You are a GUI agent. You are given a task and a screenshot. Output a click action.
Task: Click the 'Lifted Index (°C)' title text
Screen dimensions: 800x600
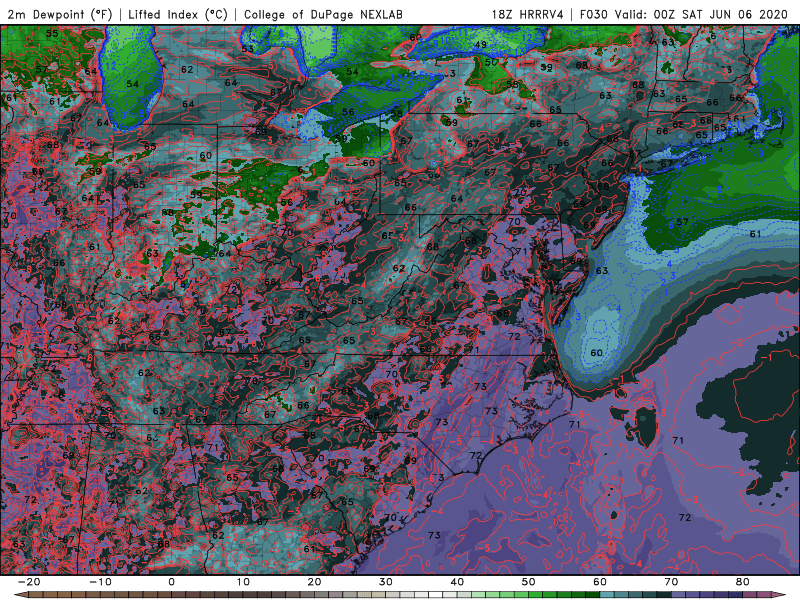178,14
